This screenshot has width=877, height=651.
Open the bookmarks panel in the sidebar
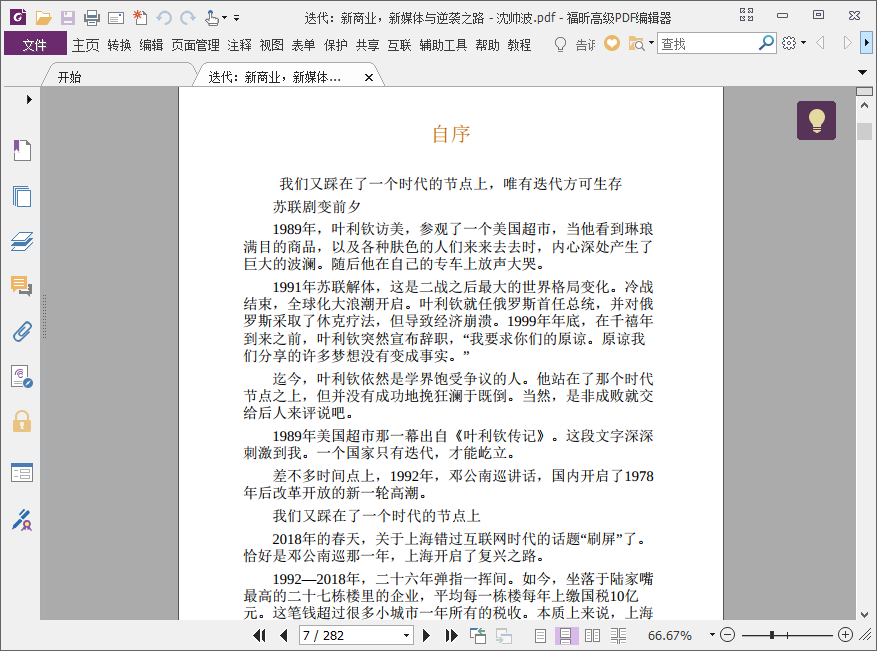22,150
